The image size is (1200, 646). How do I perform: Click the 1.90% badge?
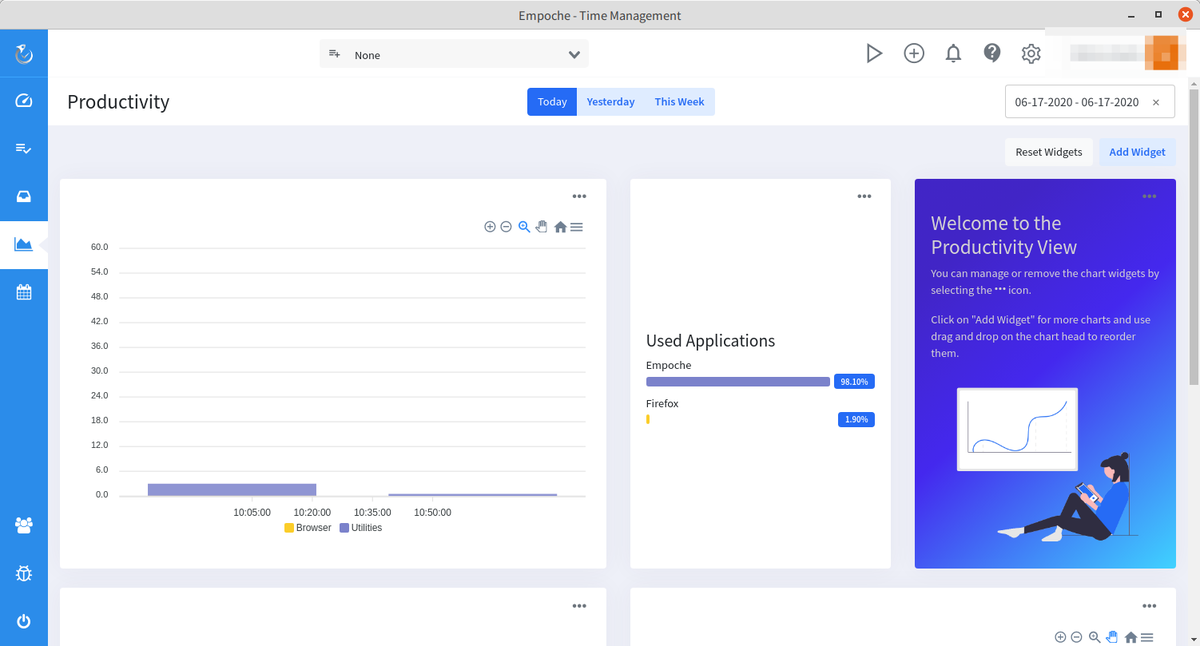(x=856, y=419)
